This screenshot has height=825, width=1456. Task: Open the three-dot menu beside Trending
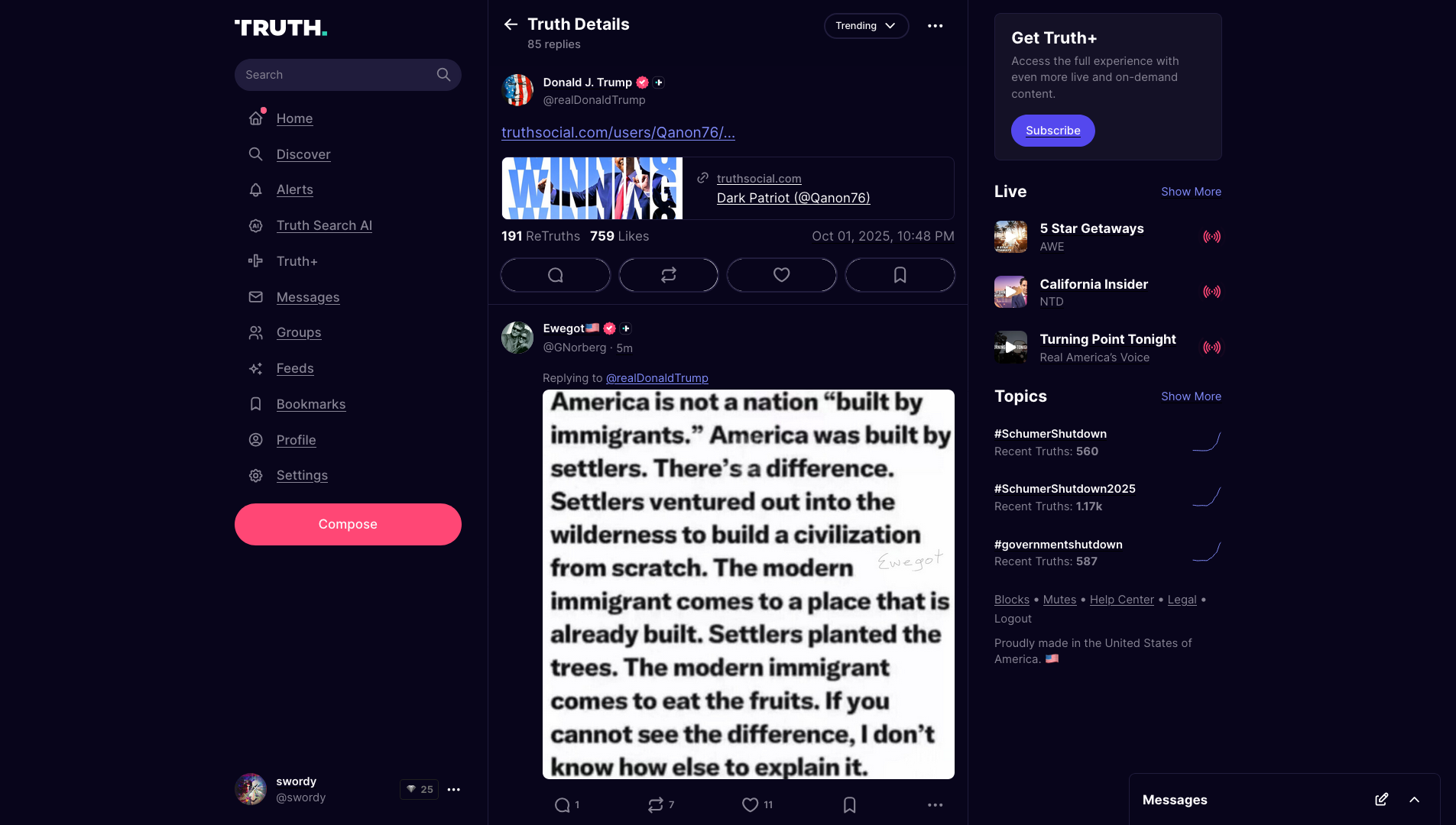click(x=935, y=26)
